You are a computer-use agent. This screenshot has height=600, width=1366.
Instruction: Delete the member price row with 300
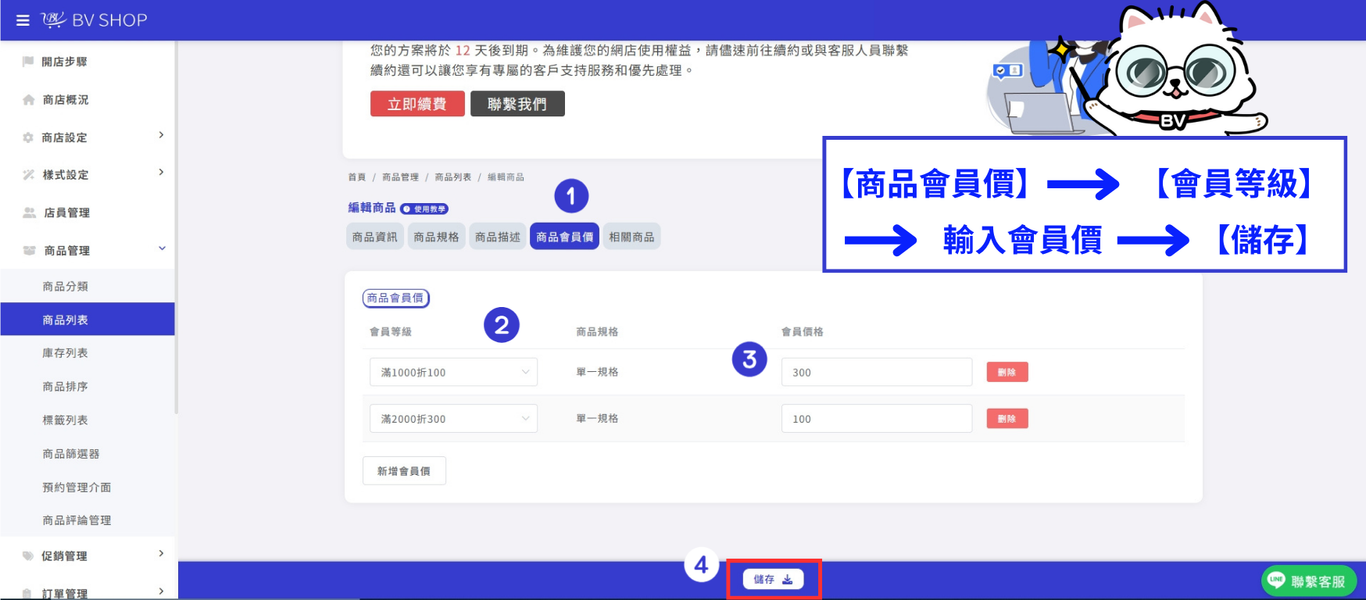pyautogui.click(x=1007, y=372)
